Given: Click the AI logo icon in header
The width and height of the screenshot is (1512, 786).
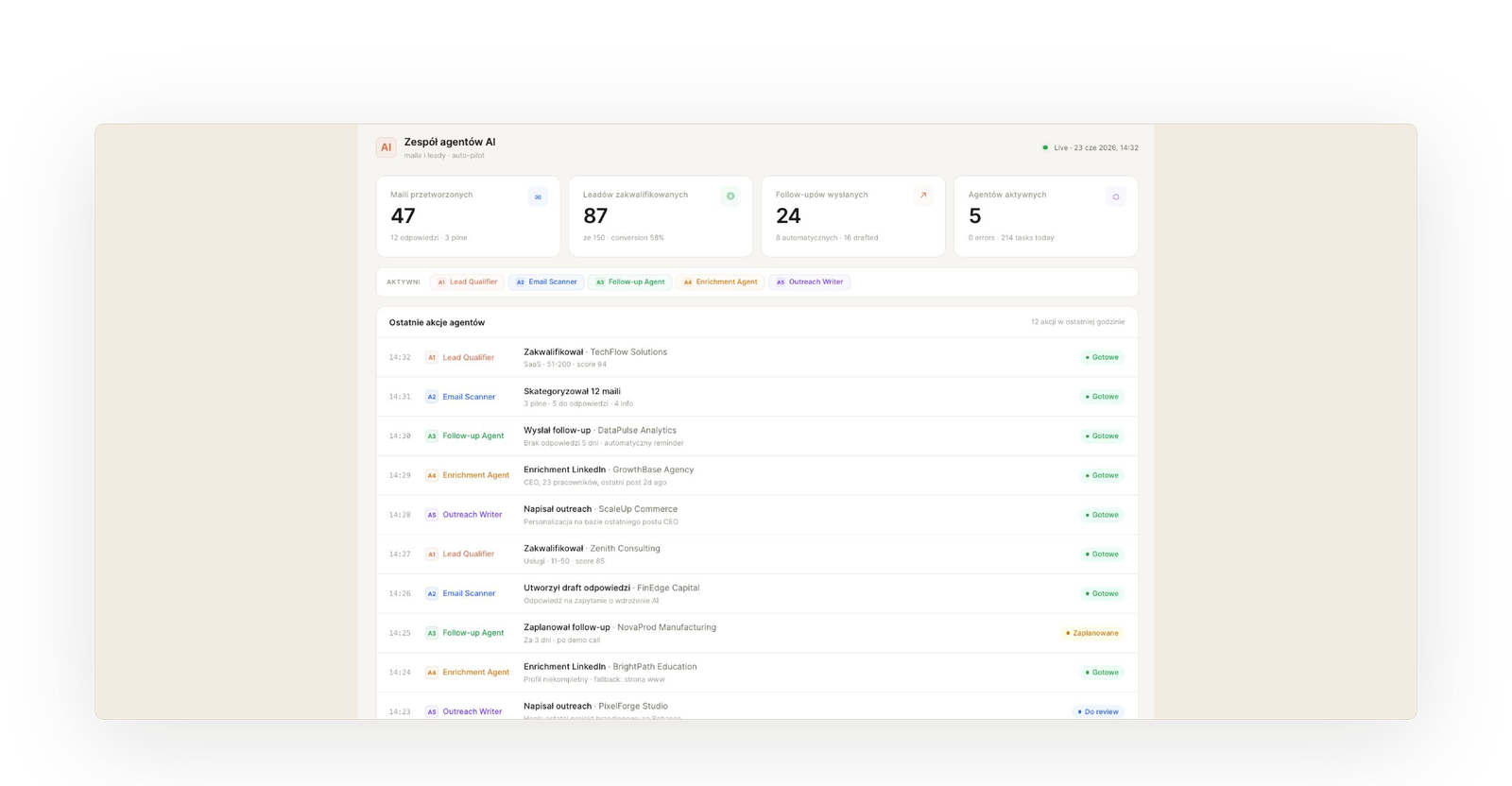Looking at the screenshot, I should click(x=386, y=147).
